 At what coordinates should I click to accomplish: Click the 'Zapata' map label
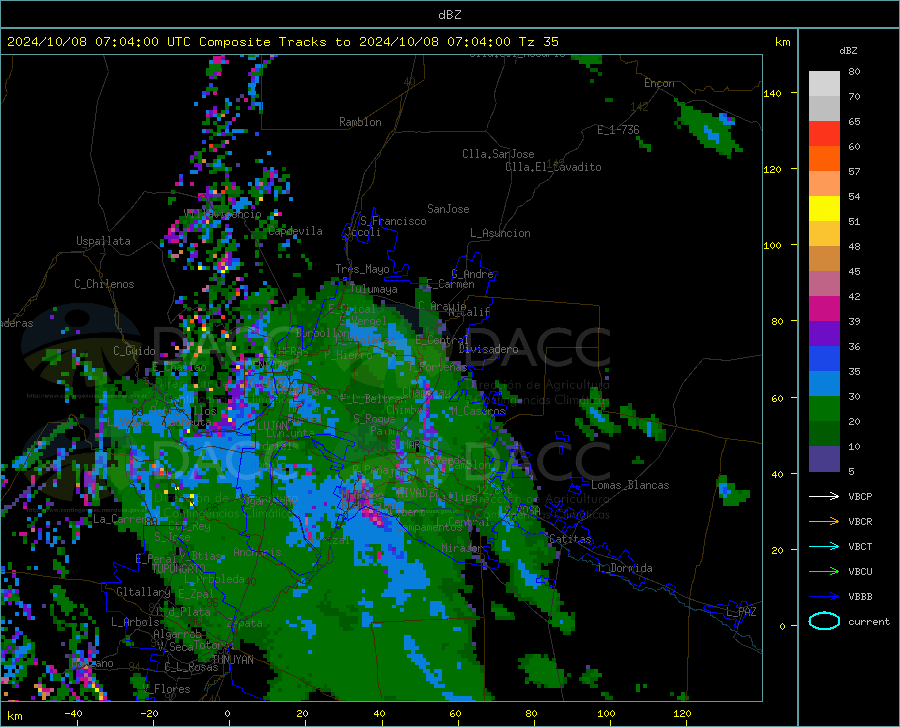coord(245,623)
